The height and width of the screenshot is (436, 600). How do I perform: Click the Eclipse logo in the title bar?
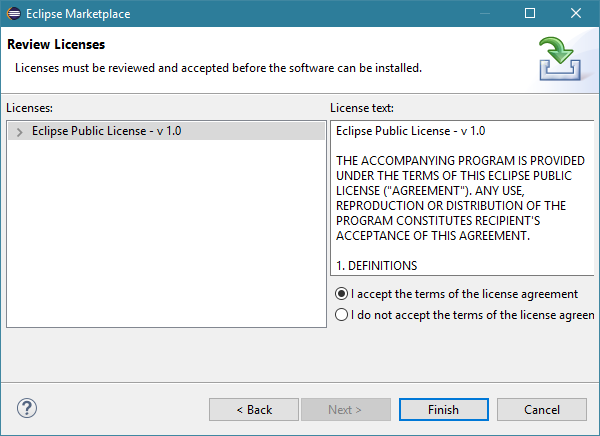(x=14, y=13)
